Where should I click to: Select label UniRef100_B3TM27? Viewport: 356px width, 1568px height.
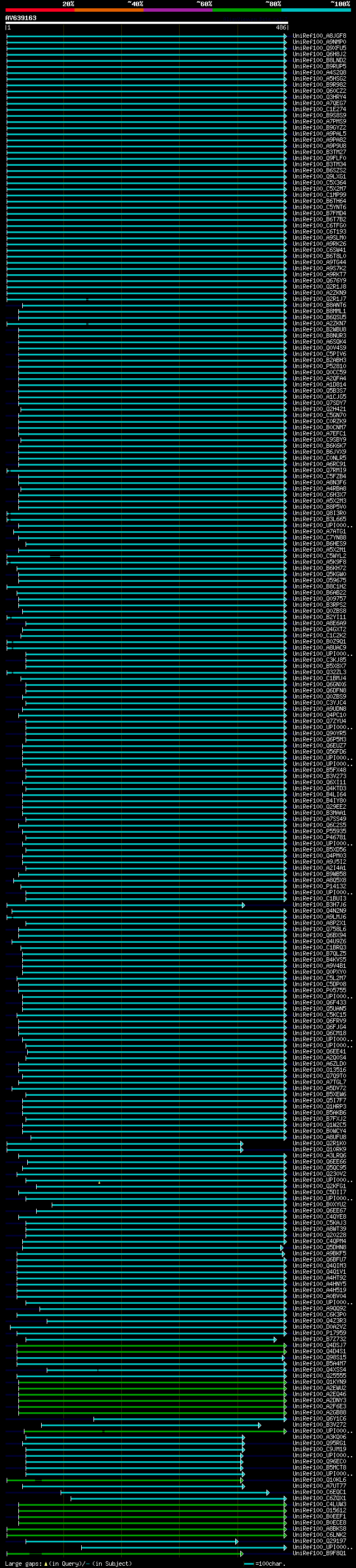coord(319,152)
